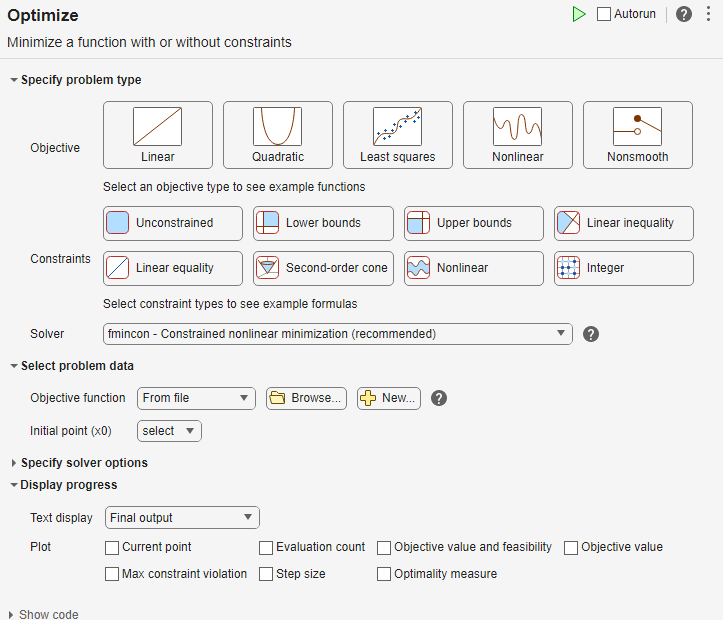Screen dimensions: 723x620
Task: Click the help icon beside Solver dropdown
Action: click(591, 334)
